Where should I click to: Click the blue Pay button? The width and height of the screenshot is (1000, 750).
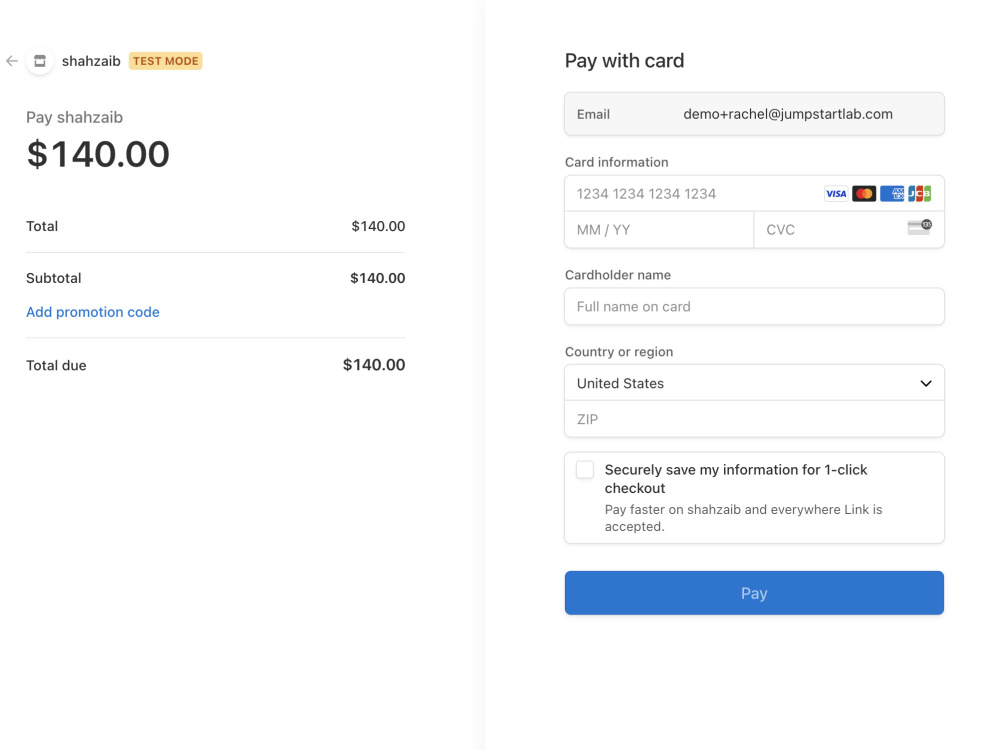point(754,593)
